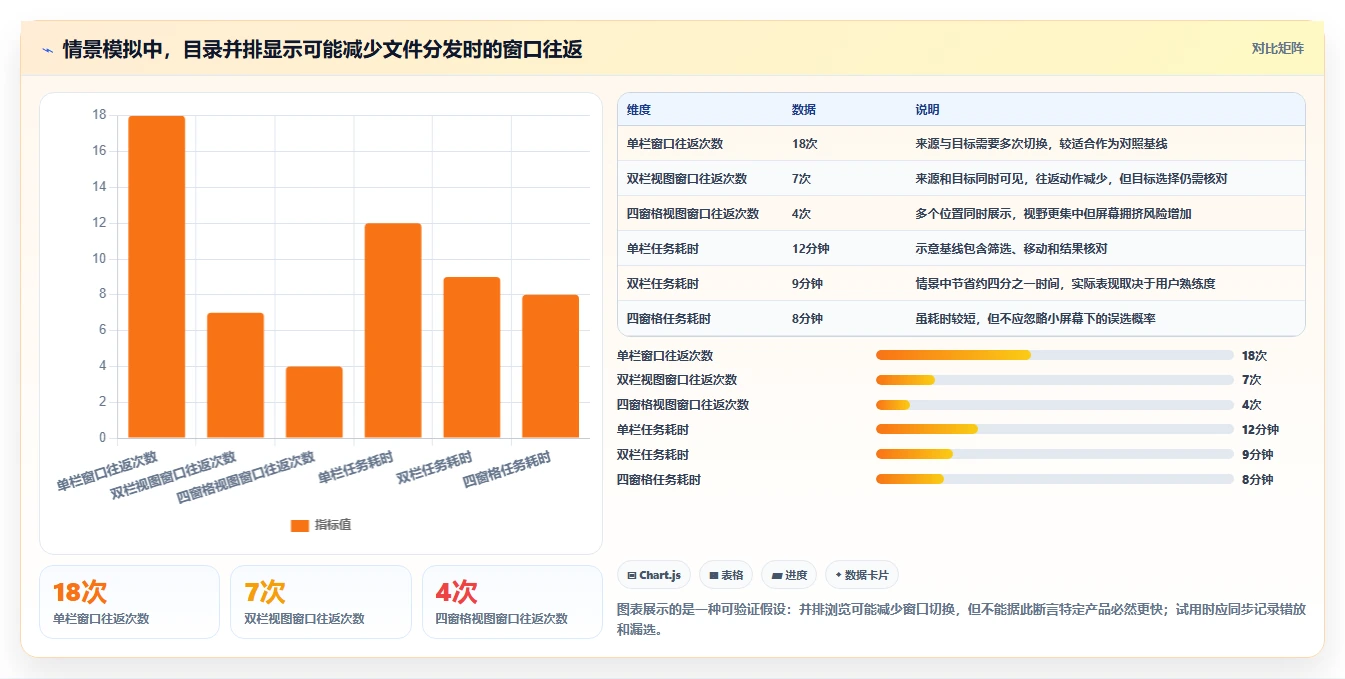Click the description starting 虽耗时较短
1345x679 pixels.
(1035, 319)
